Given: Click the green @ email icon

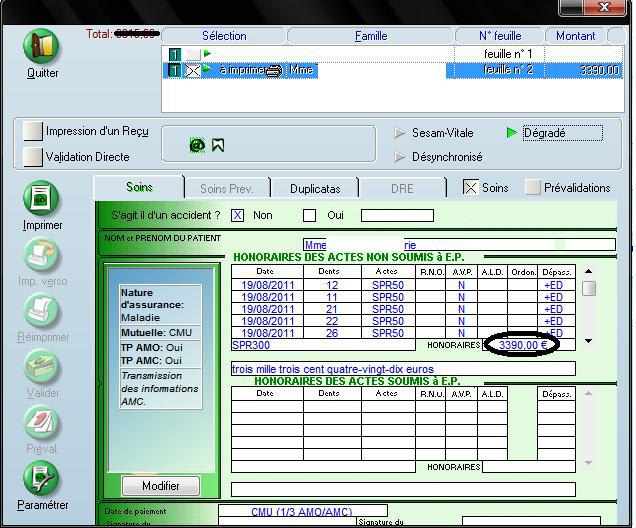Looking at the screenshot, I should [x=197, y=145].
